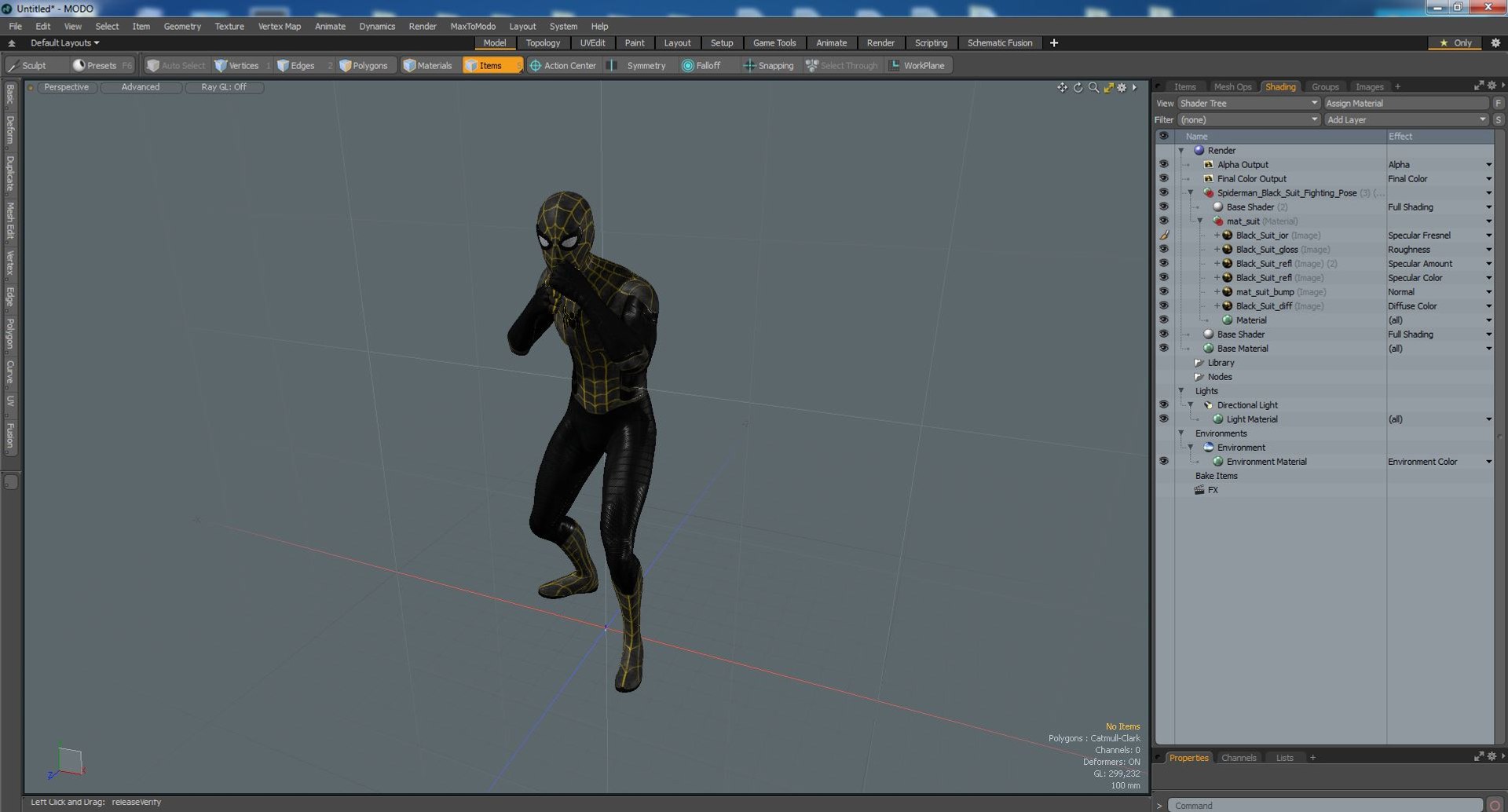Collapse the Environments section
The width and height of the screenshot is (1508, 812).
click(x=1180, y=433)
